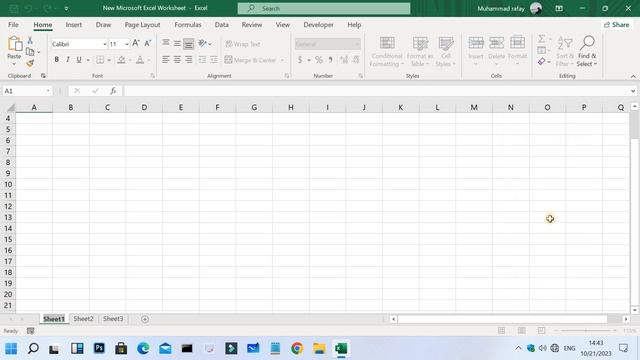Switch to the Insert tab
640x360 pixels.
74,24
